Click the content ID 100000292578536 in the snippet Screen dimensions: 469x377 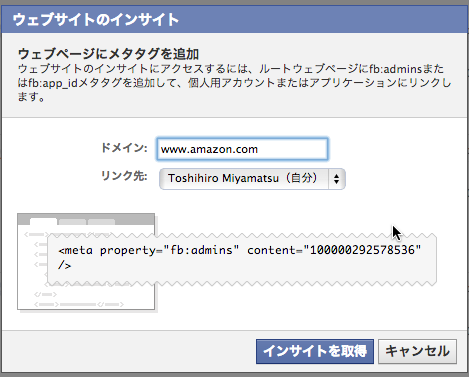[362, 250]
